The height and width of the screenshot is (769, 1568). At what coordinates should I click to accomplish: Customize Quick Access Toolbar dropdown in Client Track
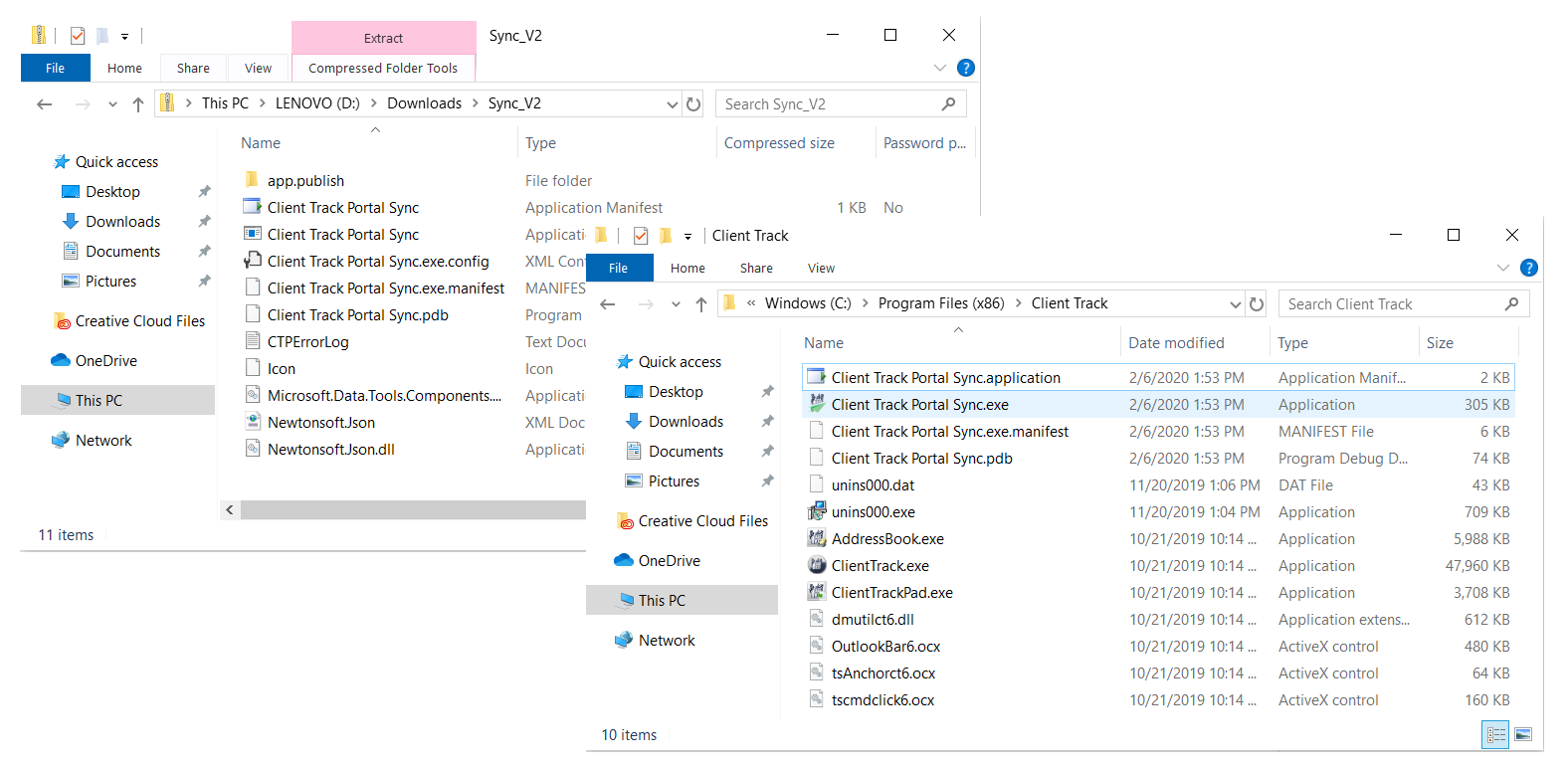coord(687,236)
